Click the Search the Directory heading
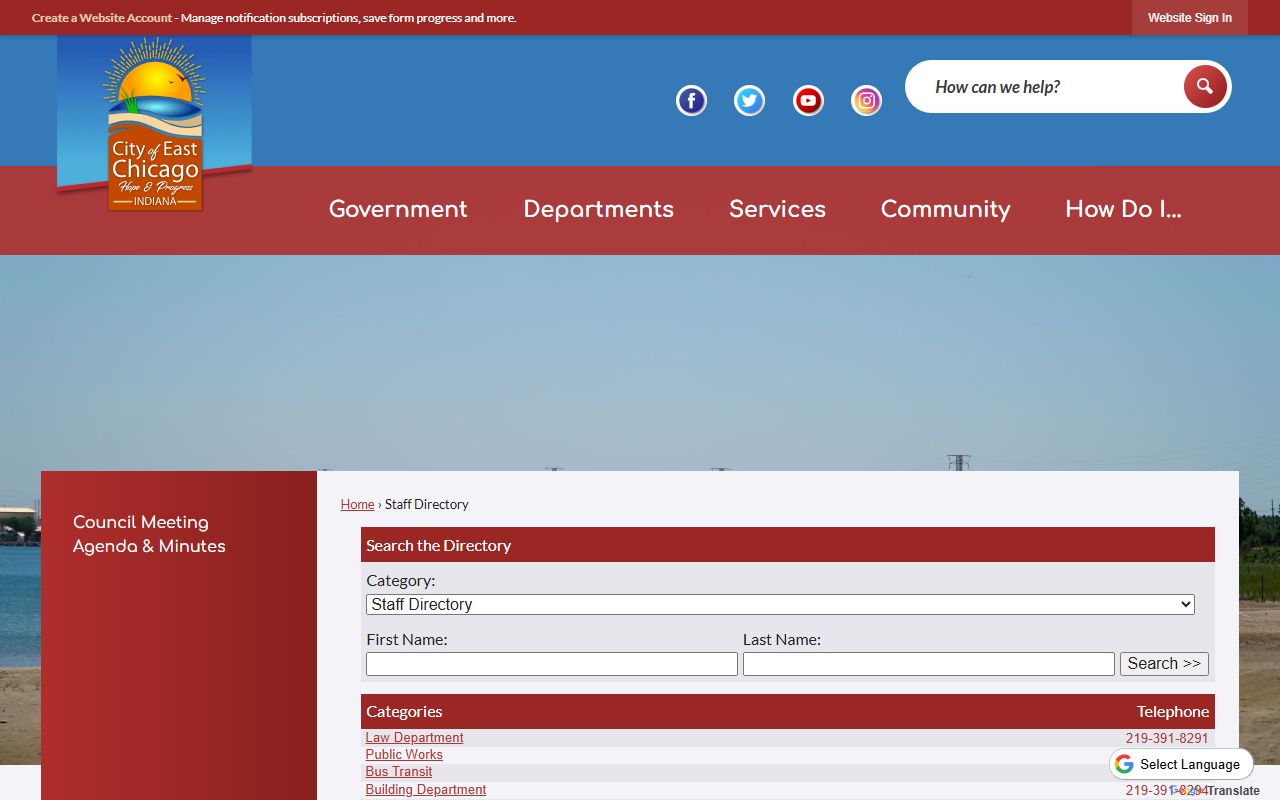 [438, 545]
